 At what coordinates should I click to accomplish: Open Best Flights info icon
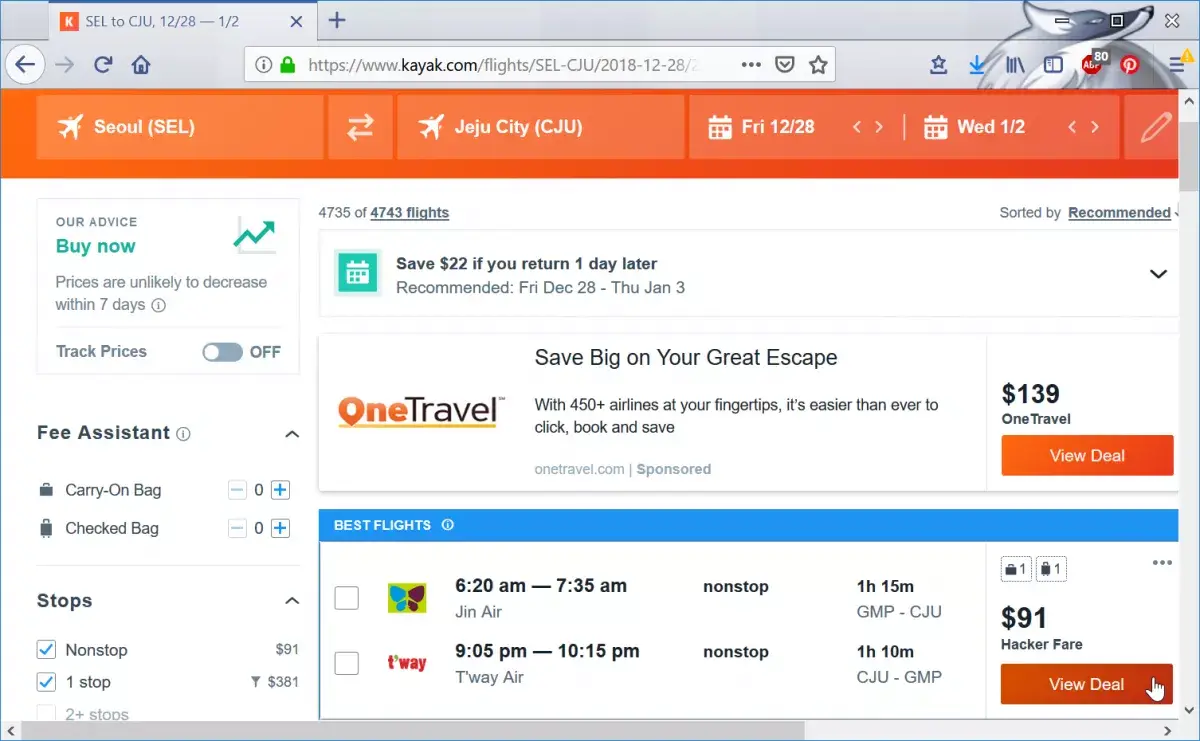[x=447, y=525]
